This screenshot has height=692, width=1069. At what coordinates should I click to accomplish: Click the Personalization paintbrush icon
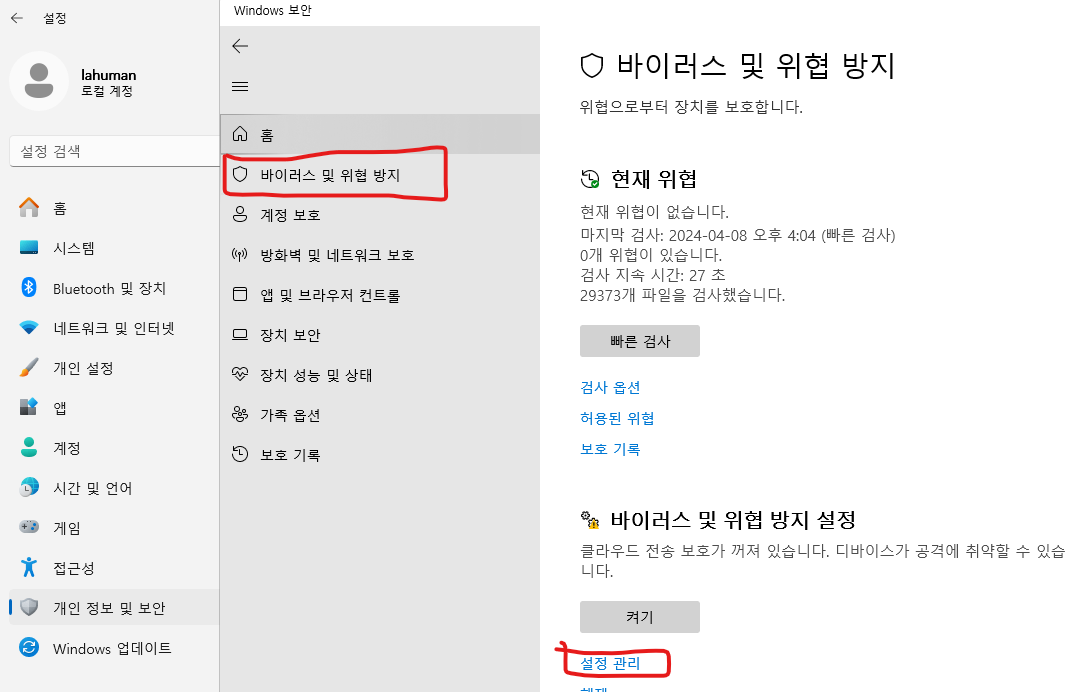tap(29, 368)
